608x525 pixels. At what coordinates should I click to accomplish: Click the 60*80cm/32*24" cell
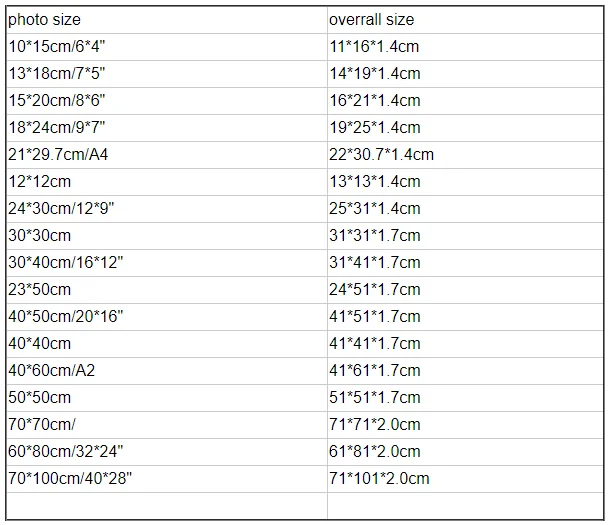coord(65,452)
